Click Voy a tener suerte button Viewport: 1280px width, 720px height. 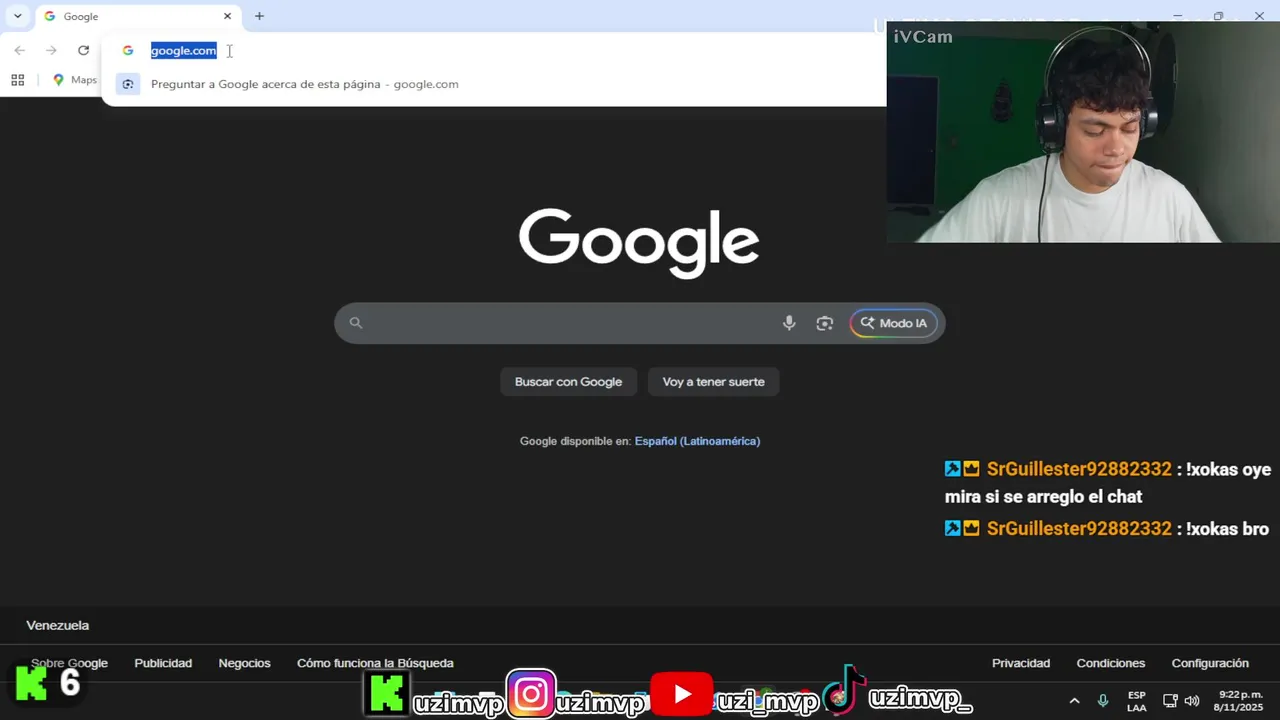713,382
